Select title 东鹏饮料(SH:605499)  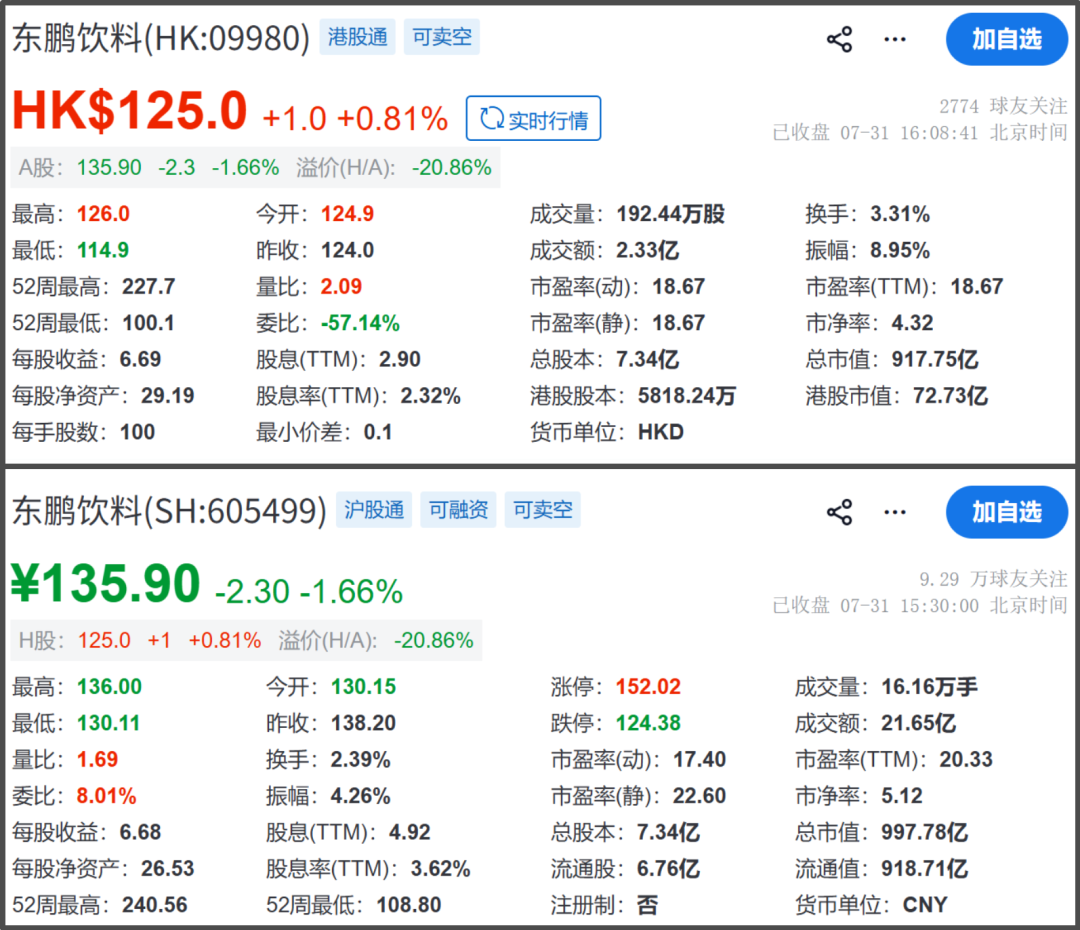[x=169, y=511]
